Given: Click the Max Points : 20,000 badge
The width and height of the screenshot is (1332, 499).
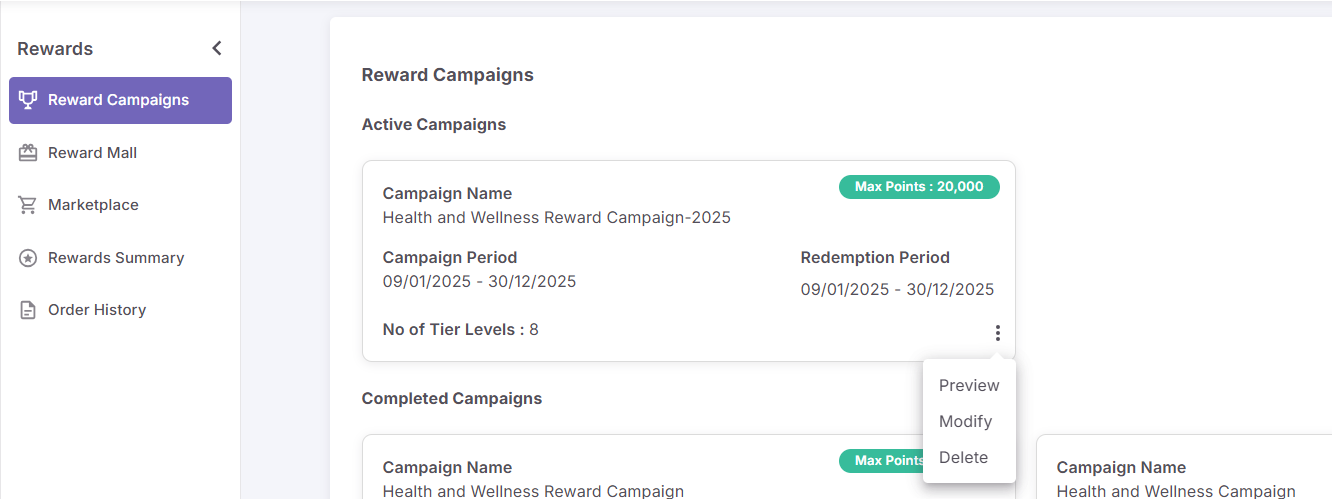Looking at the screenshot, I should (x=919, y=187).
